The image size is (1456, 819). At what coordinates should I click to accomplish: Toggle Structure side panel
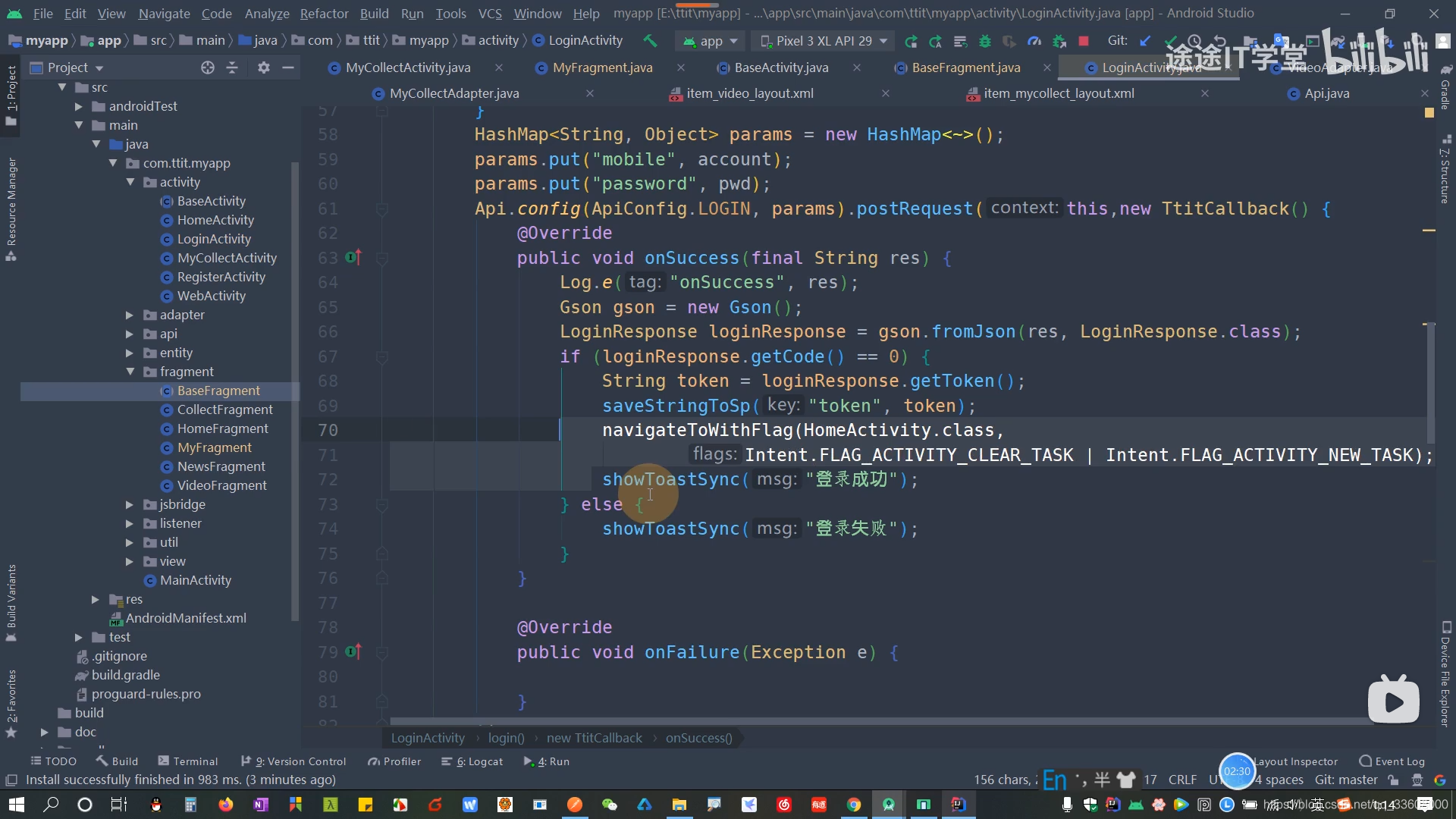pyautogui.click(x=1445, y=170)
